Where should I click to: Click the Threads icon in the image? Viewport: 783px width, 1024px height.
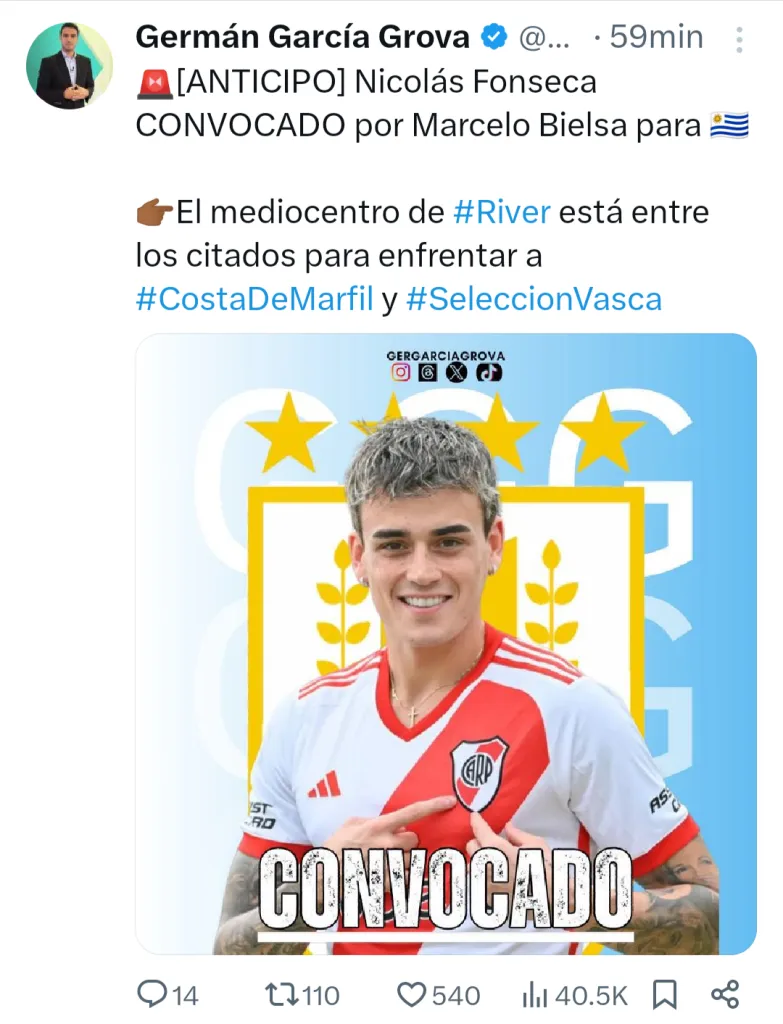[x=428, y=372]
